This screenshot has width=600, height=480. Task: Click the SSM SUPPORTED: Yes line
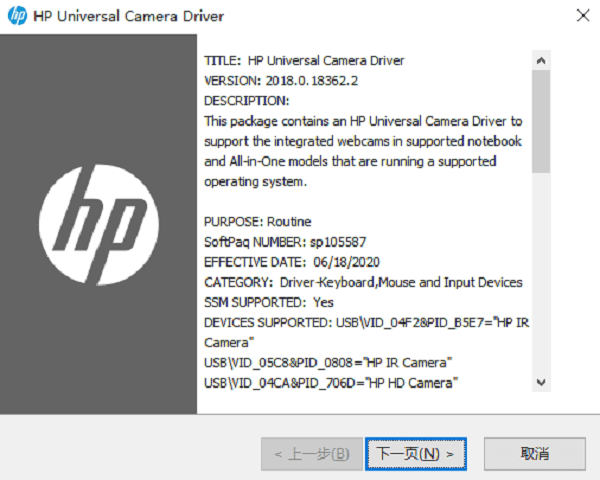(269, 302)
